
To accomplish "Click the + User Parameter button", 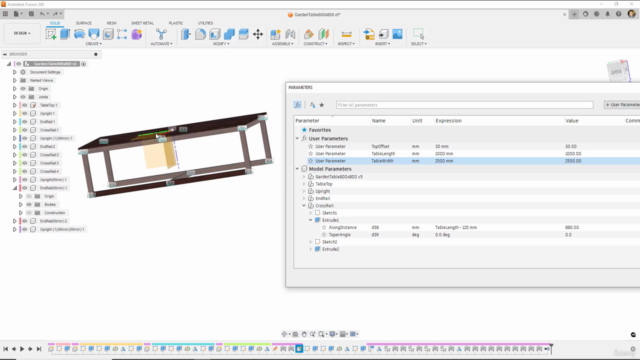I will [622, 105].
